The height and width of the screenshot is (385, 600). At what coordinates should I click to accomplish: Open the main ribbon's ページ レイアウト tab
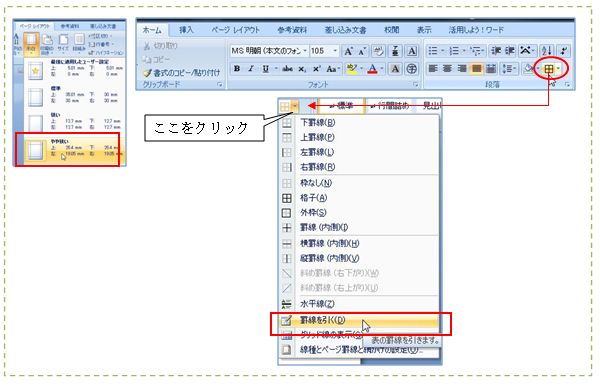point(235,30)
